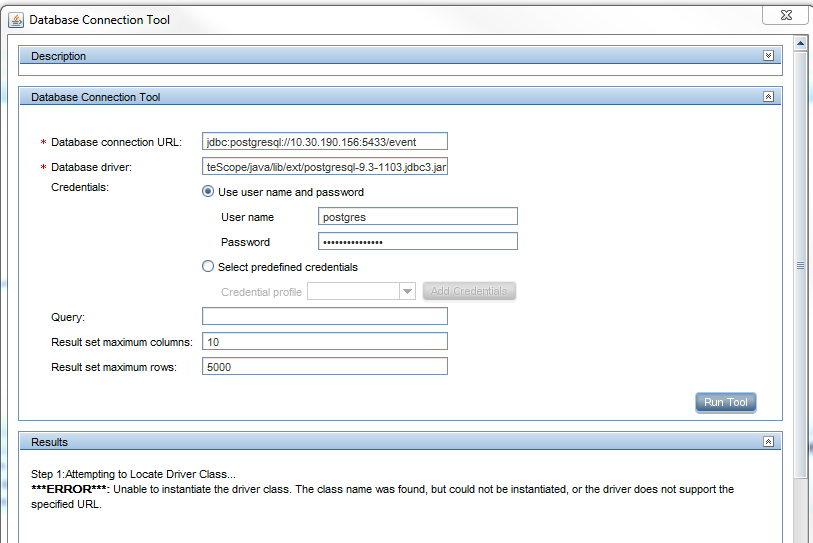This screenshot has width=813, height=543.
Task: Focus the Database driver text field
Action: click(x=324, y=167)
